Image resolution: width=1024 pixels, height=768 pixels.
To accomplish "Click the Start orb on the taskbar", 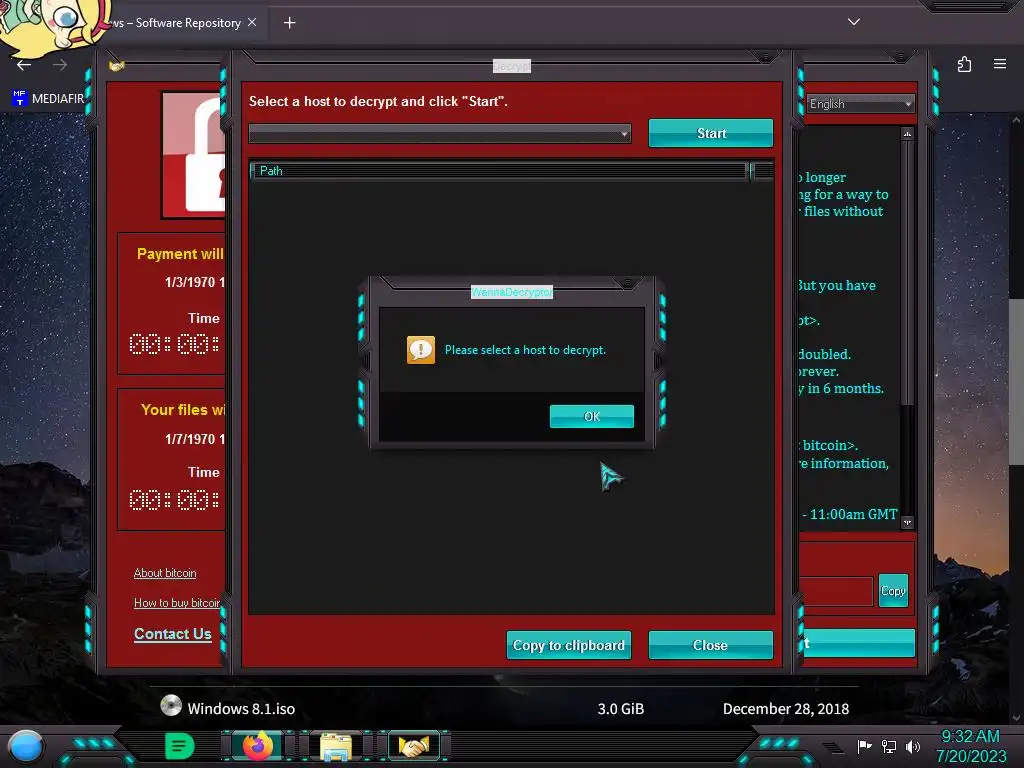I will click(x=26, y=746).
